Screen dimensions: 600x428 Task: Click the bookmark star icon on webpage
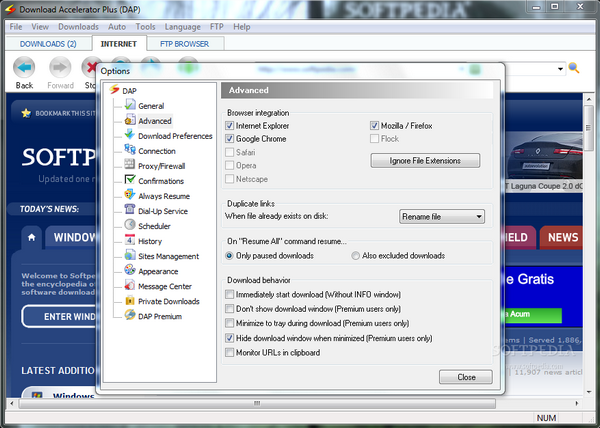(x=26, y=113)
